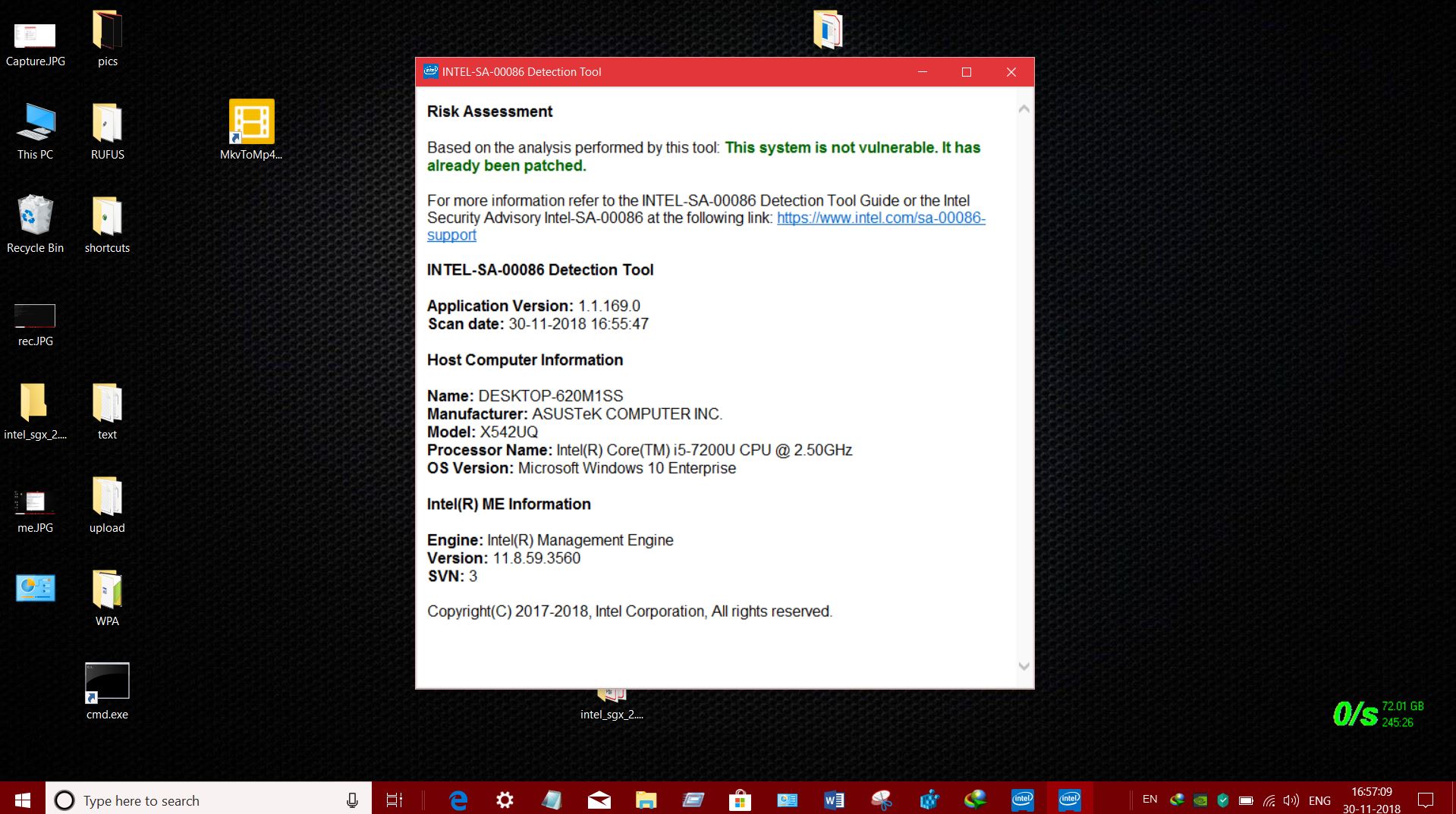Select the me.JPG image file
Viewport: 1456px width, 814px height.
(x=35, y=511)
